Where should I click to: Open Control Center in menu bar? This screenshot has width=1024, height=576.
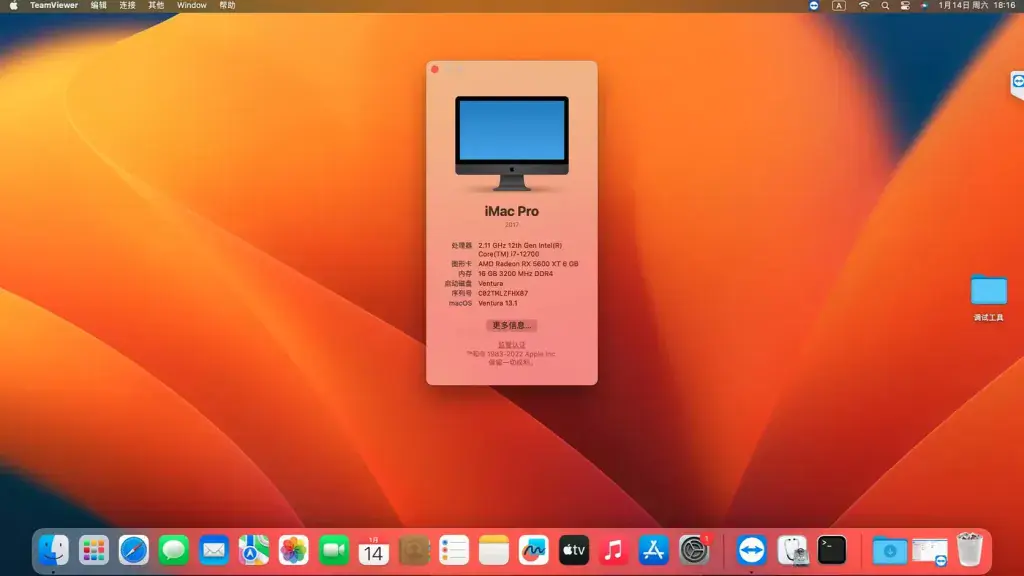tap(904, 5)
